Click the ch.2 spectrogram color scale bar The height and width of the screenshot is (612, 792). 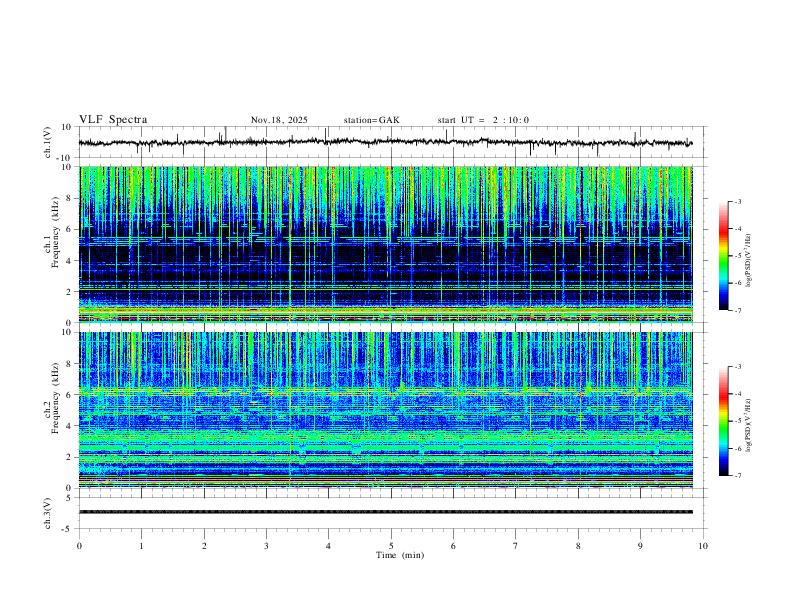coord(724,421)
